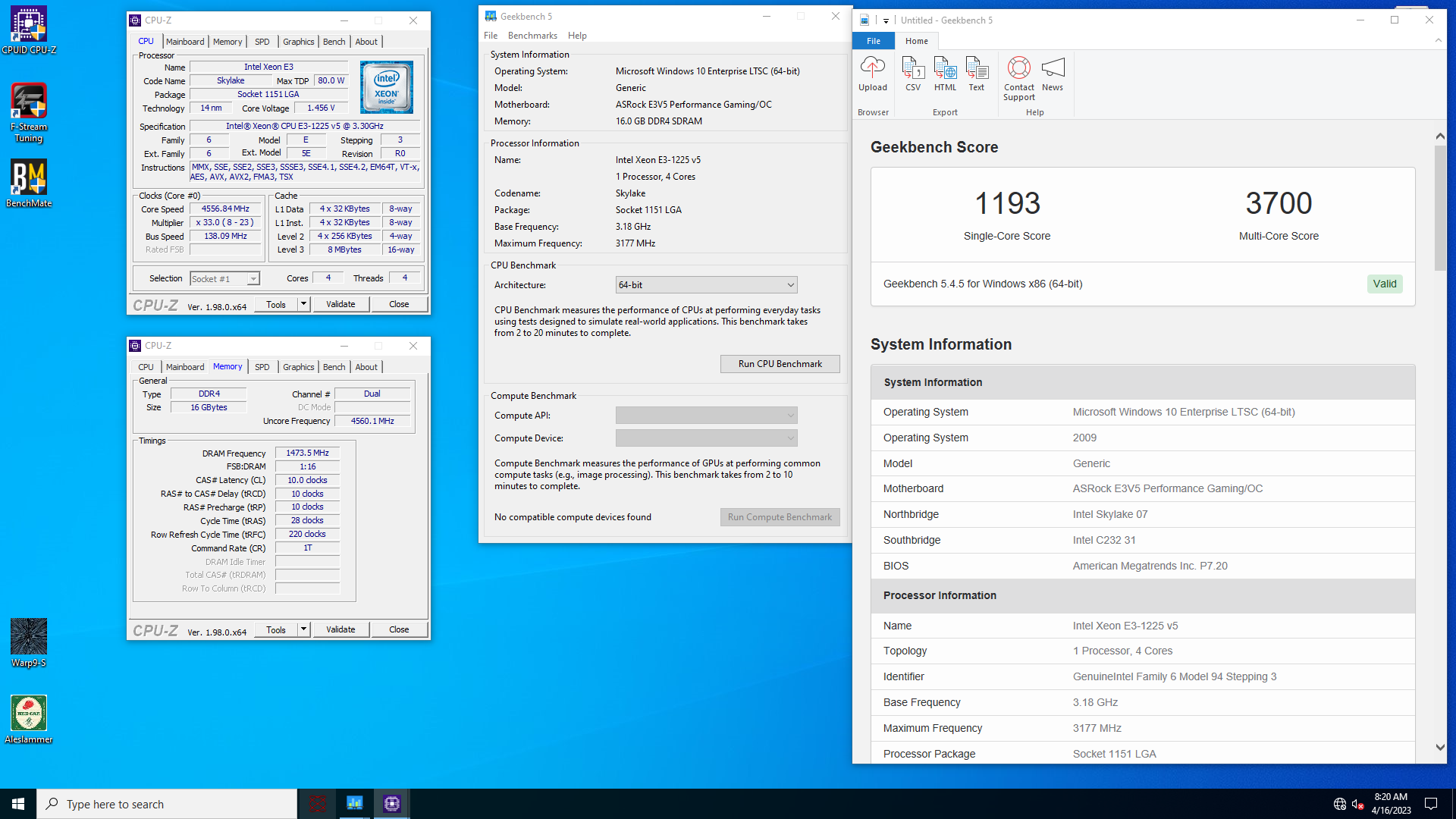Open Tools dropdown arrow in bottom CPU-Z

[x=303, y=629]
